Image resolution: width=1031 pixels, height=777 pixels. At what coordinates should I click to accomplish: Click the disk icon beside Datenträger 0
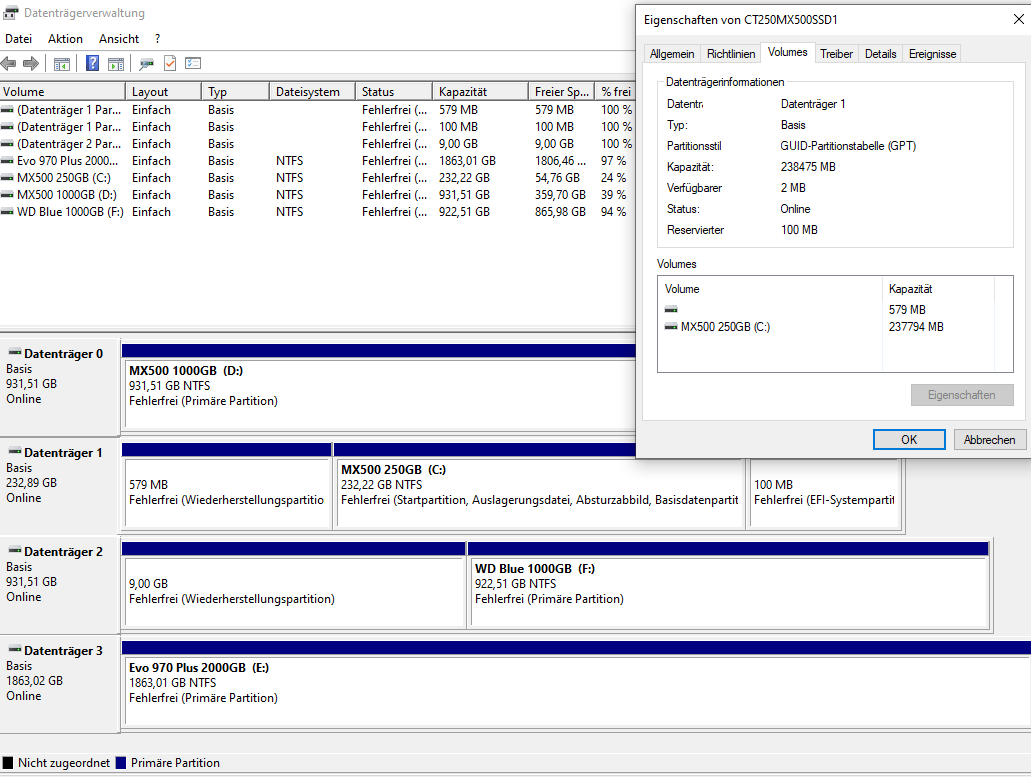(x=14, y=353)
